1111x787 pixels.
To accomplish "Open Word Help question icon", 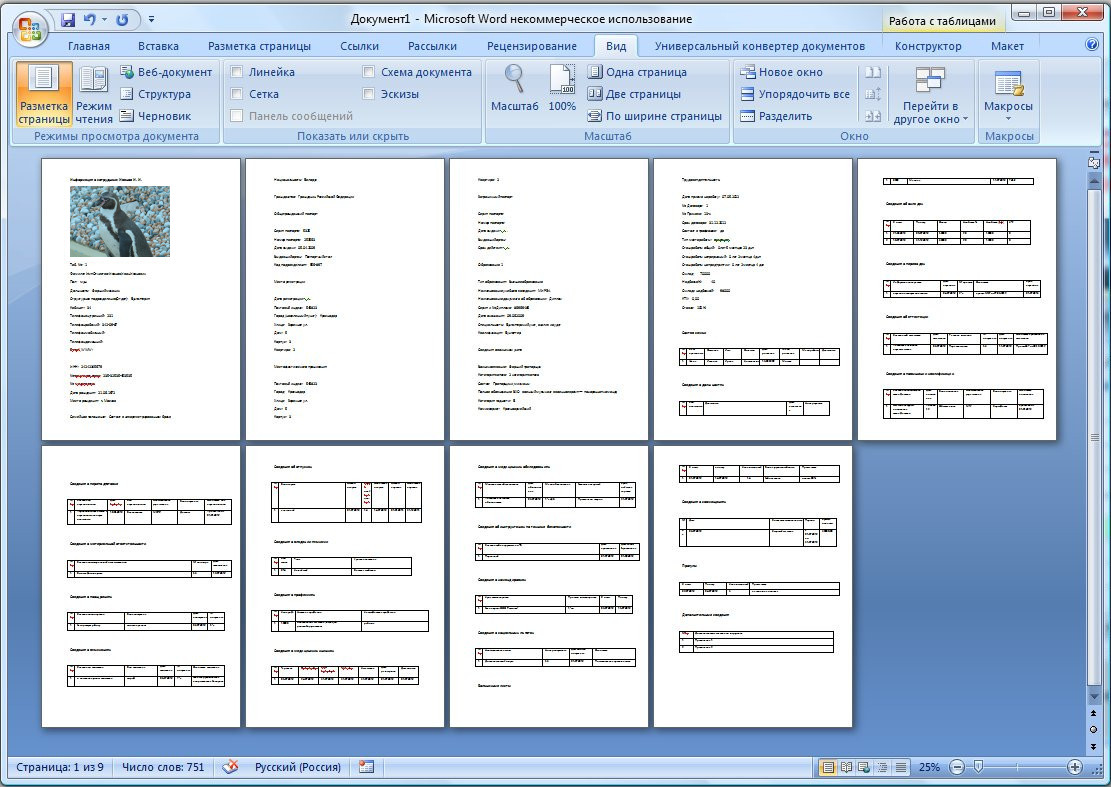I will pos(1092,45).
